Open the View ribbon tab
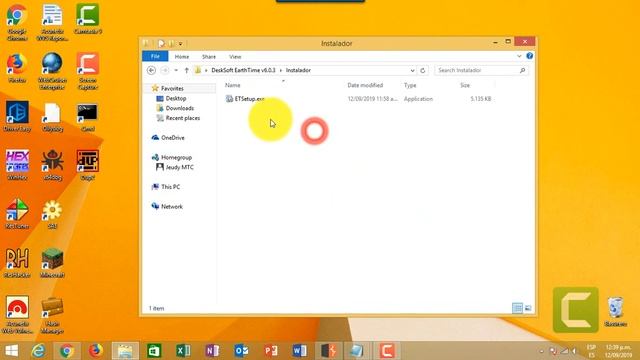 click(x=235, y=57)
